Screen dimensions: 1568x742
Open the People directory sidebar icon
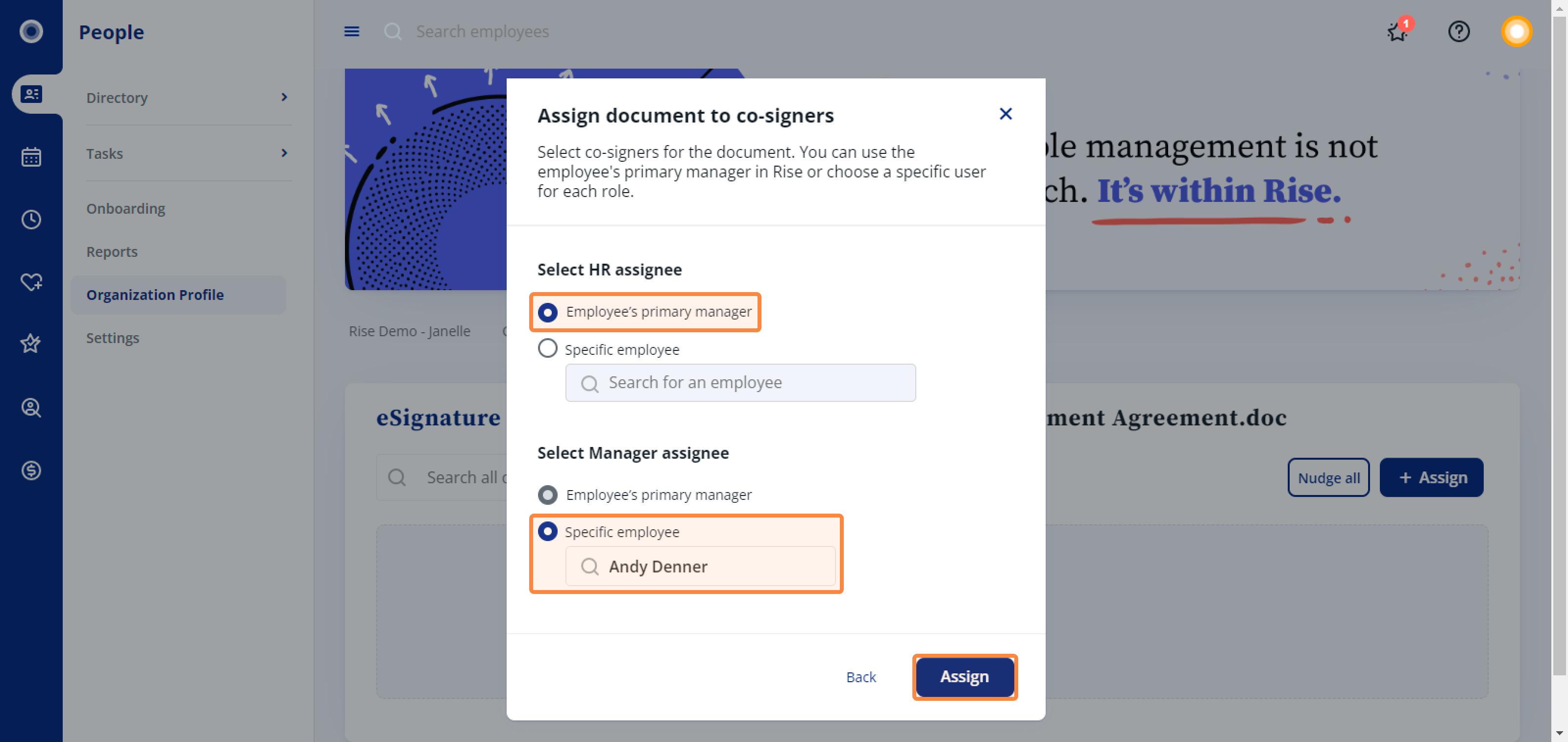point(31,94)
